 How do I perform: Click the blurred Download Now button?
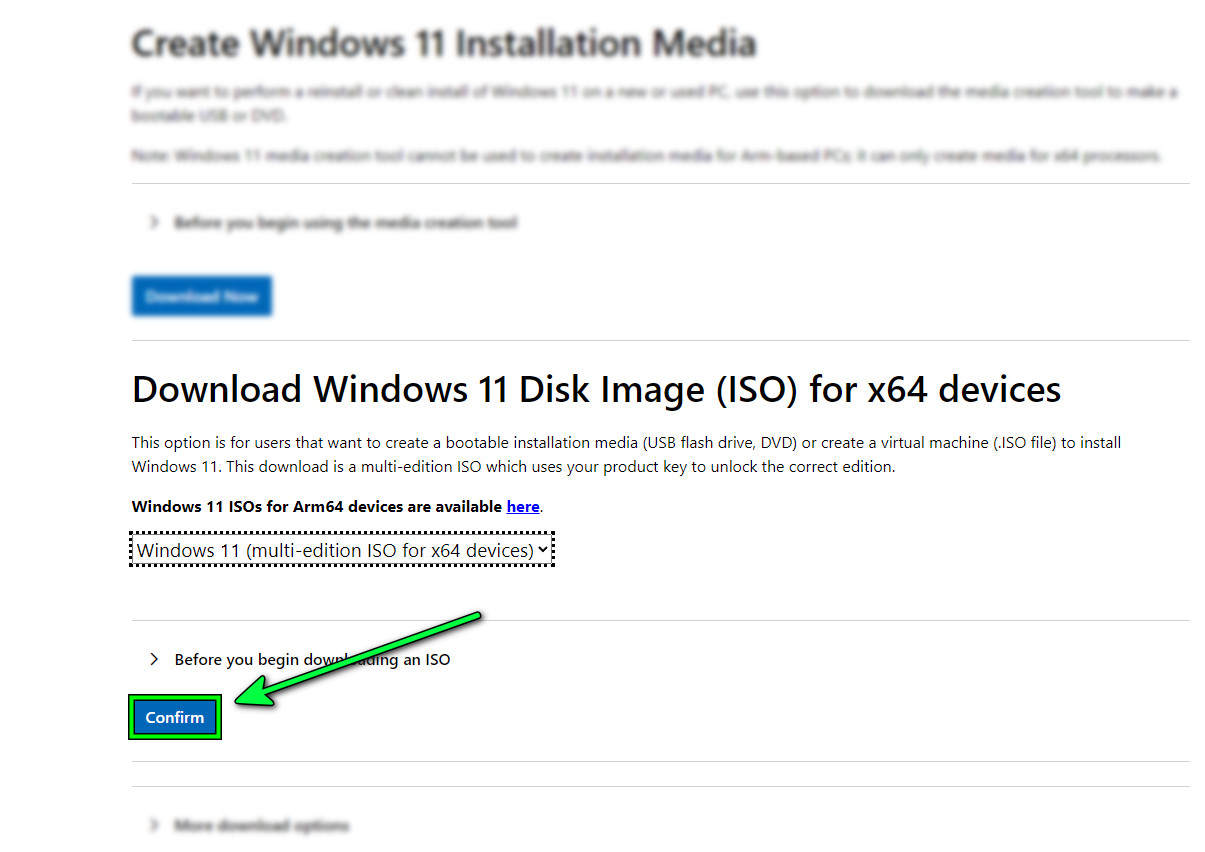coord(202,297)
